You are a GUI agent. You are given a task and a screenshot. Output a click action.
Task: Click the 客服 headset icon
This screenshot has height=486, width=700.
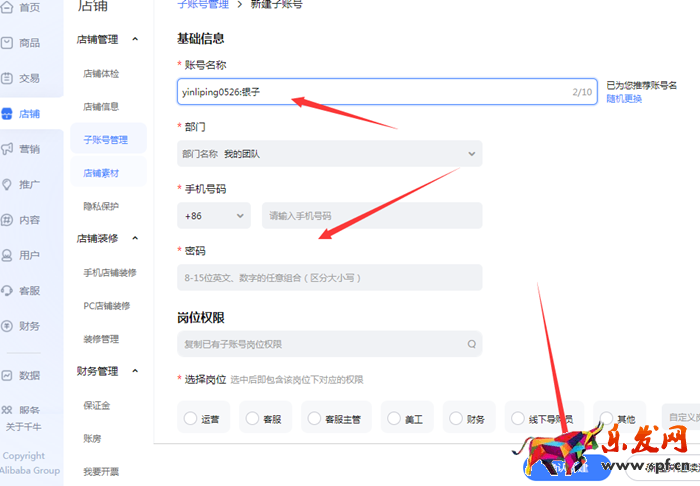click(x=7, y=291)
